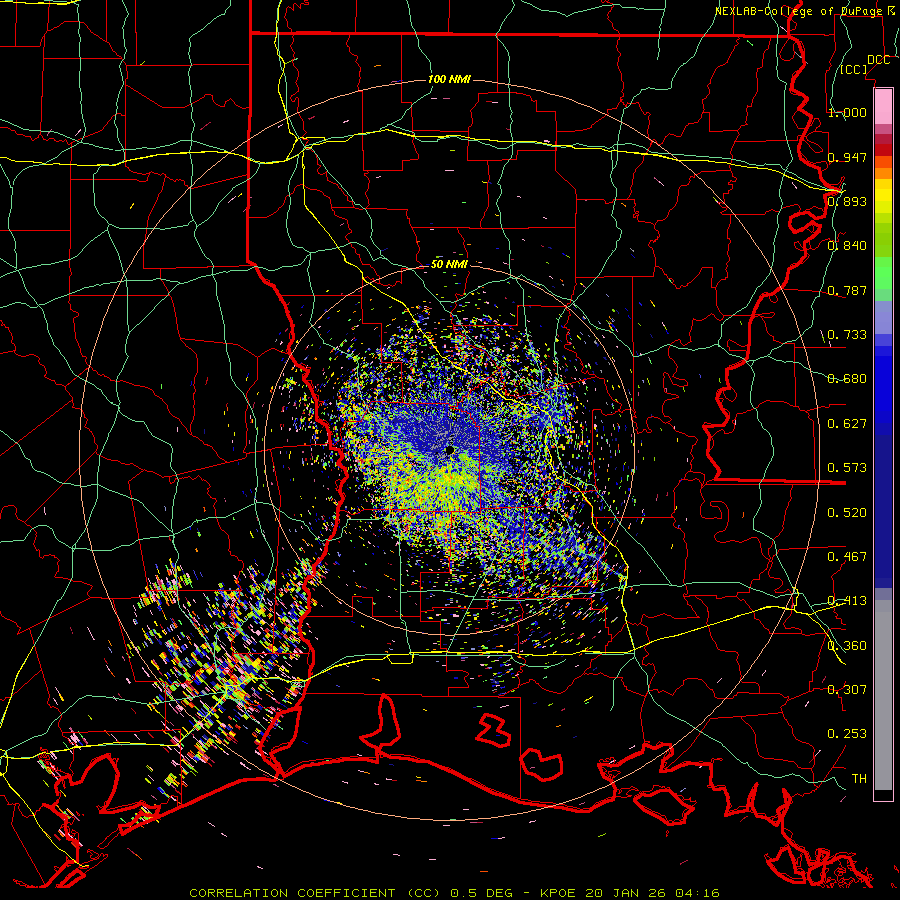
Task: Pick the red segment of the color scale
Action: (x=883, y=150)
